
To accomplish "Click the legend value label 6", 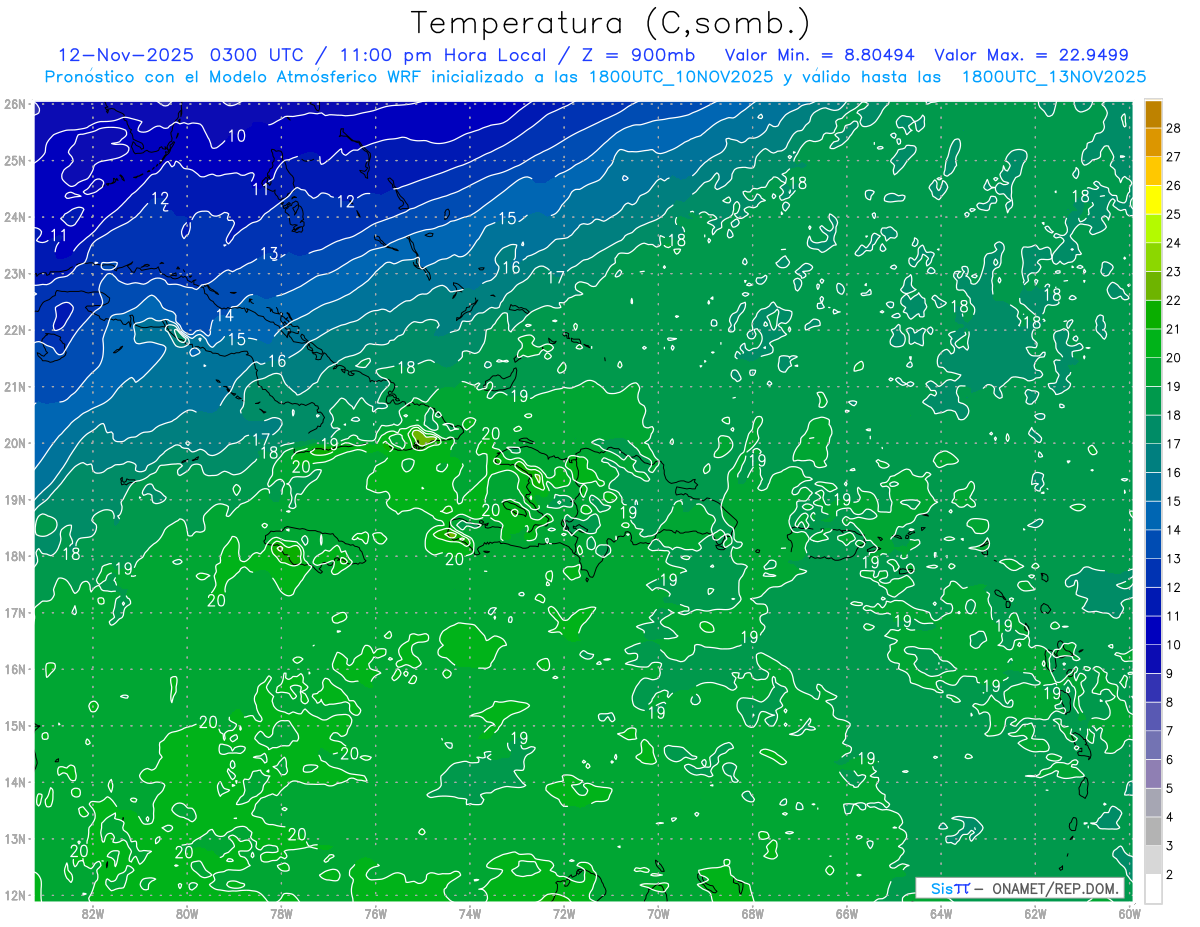I will pyautogui.click(x=1169, y=760).
